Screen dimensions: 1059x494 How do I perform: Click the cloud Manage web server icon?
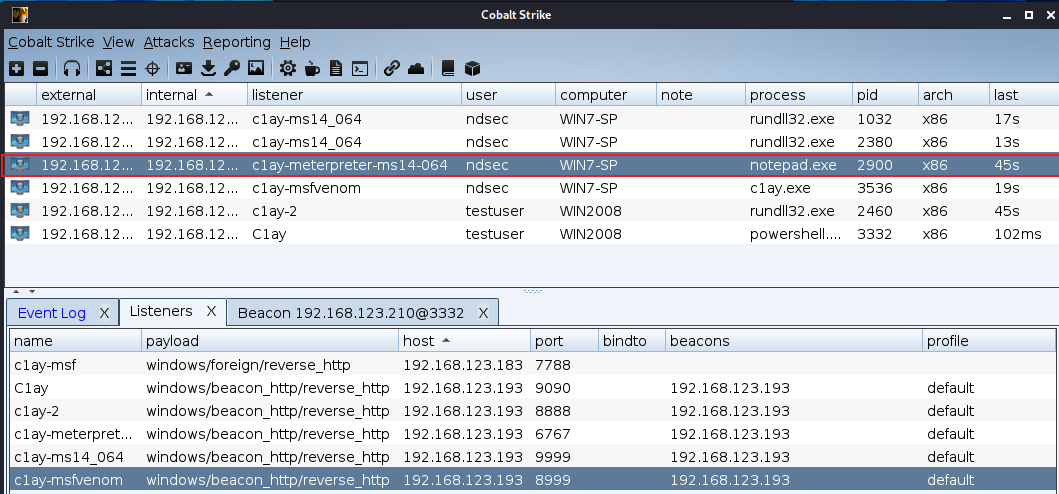click(x=416, y=68)
